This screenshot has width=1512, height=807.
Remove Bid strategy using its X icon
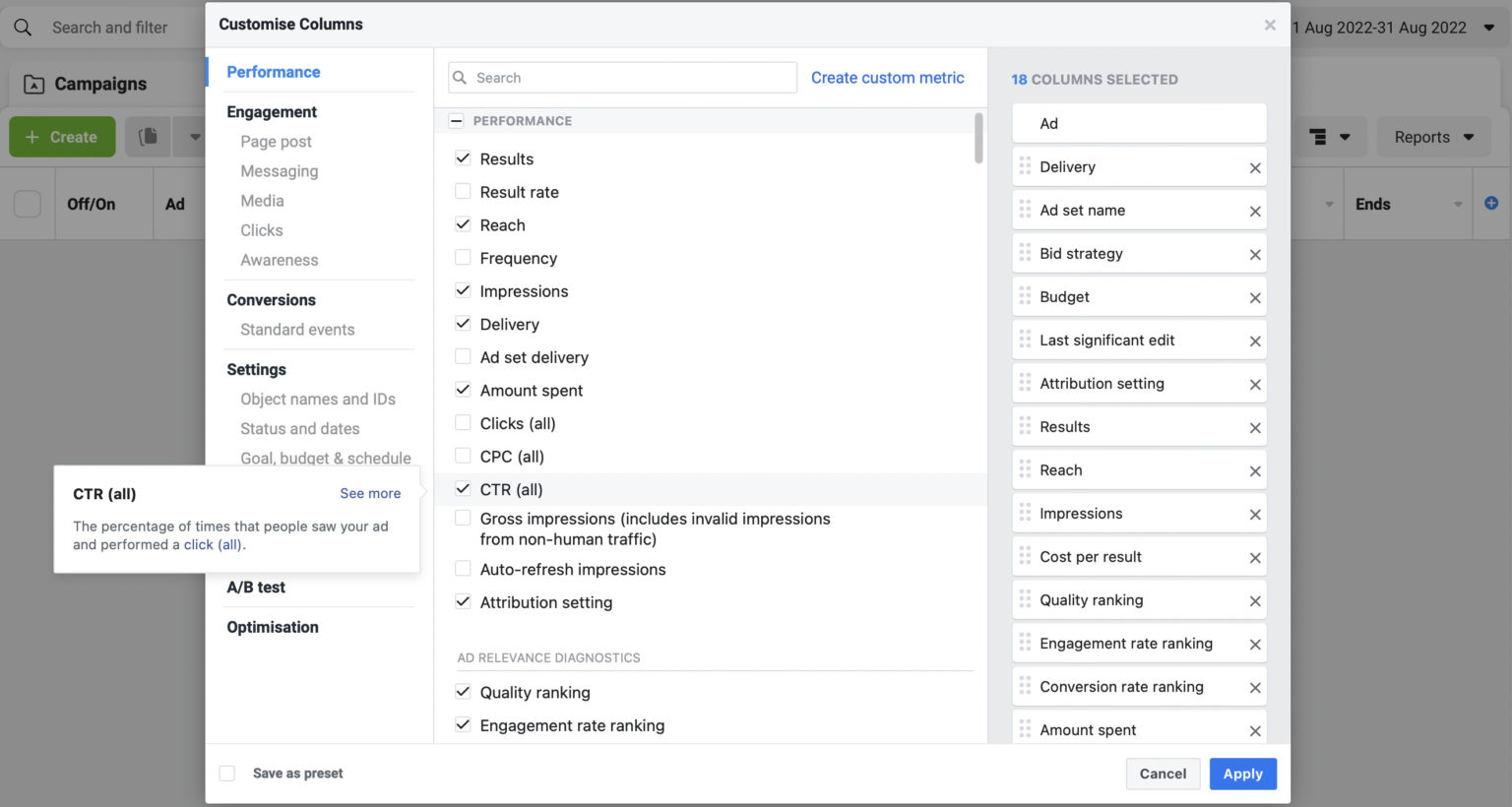[1255, 253]
